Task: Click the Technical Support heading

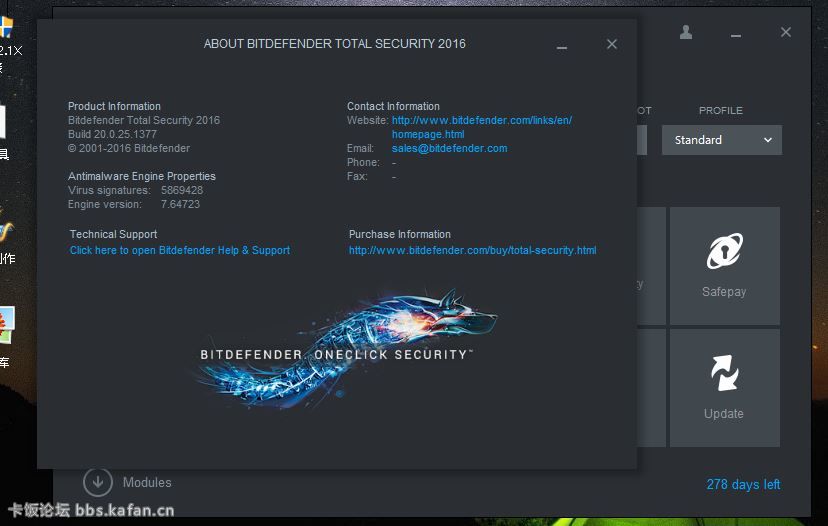Action: click(x=113, y=234)
